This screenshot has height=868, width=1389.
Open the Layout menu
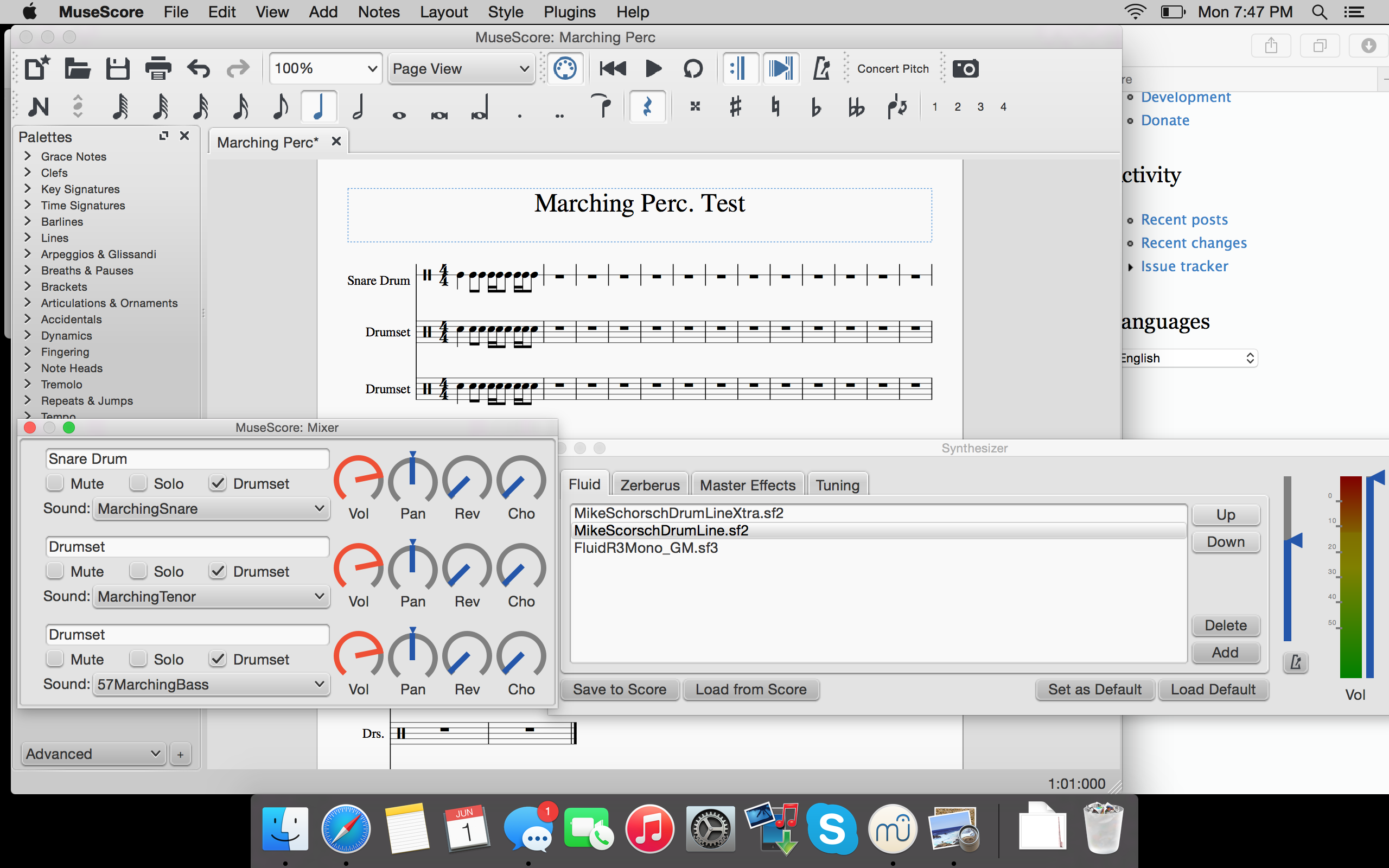tap(444, 12)
